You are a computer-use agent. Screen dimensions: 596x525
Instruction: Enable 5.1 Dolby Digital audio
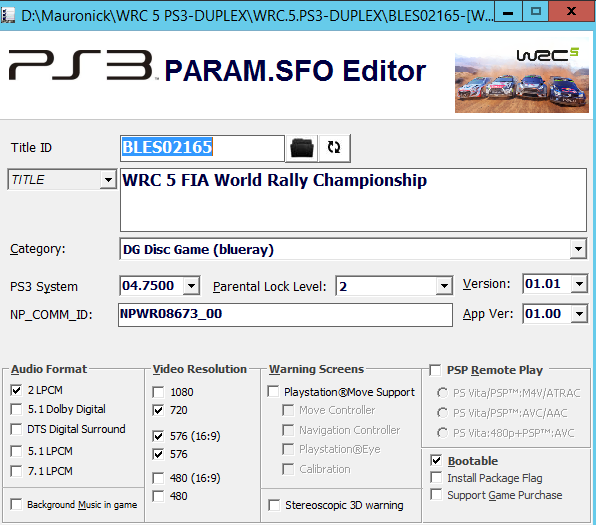[16, 409]
